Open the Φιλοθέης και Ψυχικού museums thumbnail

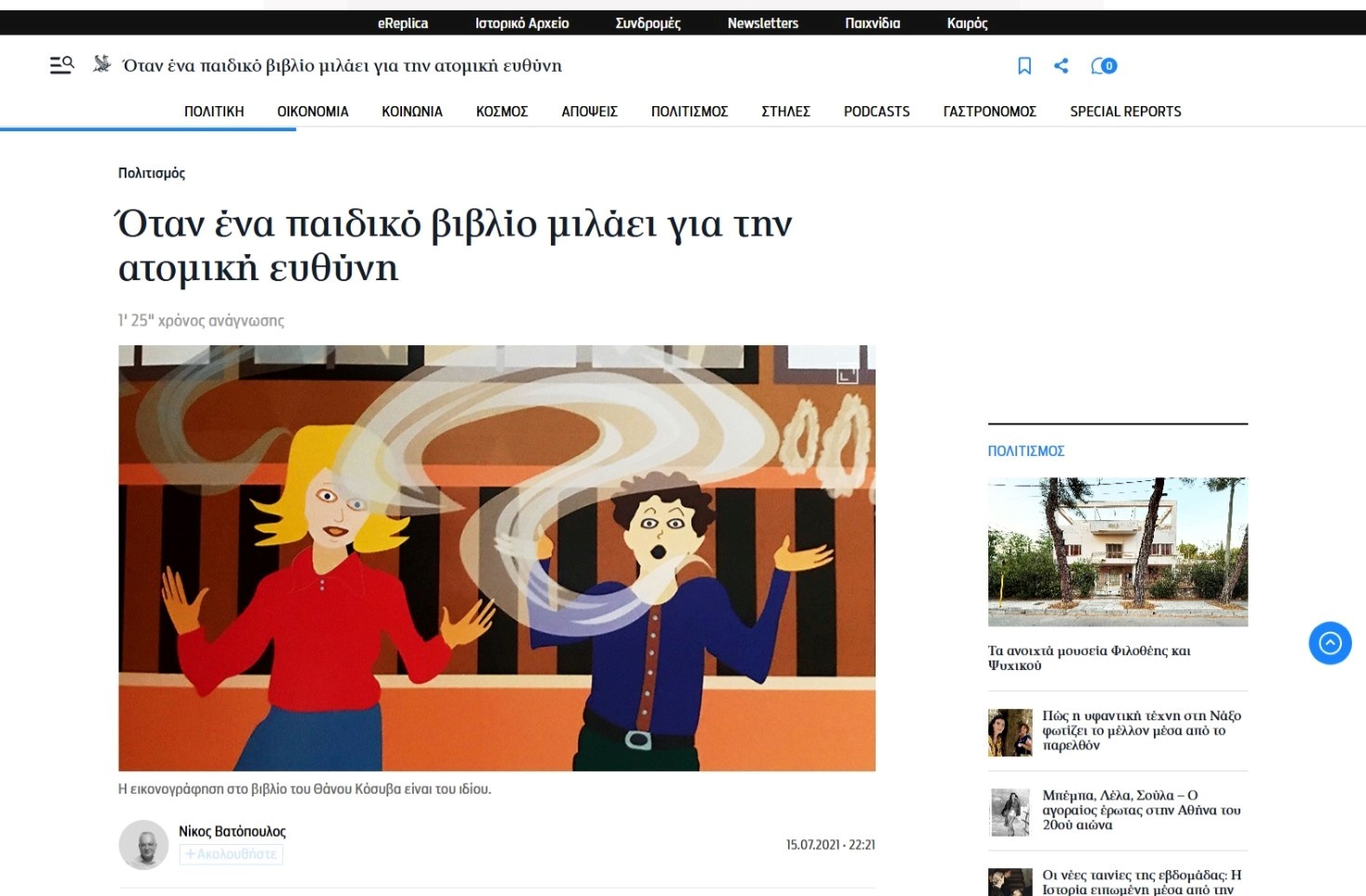pos(1117,552)
